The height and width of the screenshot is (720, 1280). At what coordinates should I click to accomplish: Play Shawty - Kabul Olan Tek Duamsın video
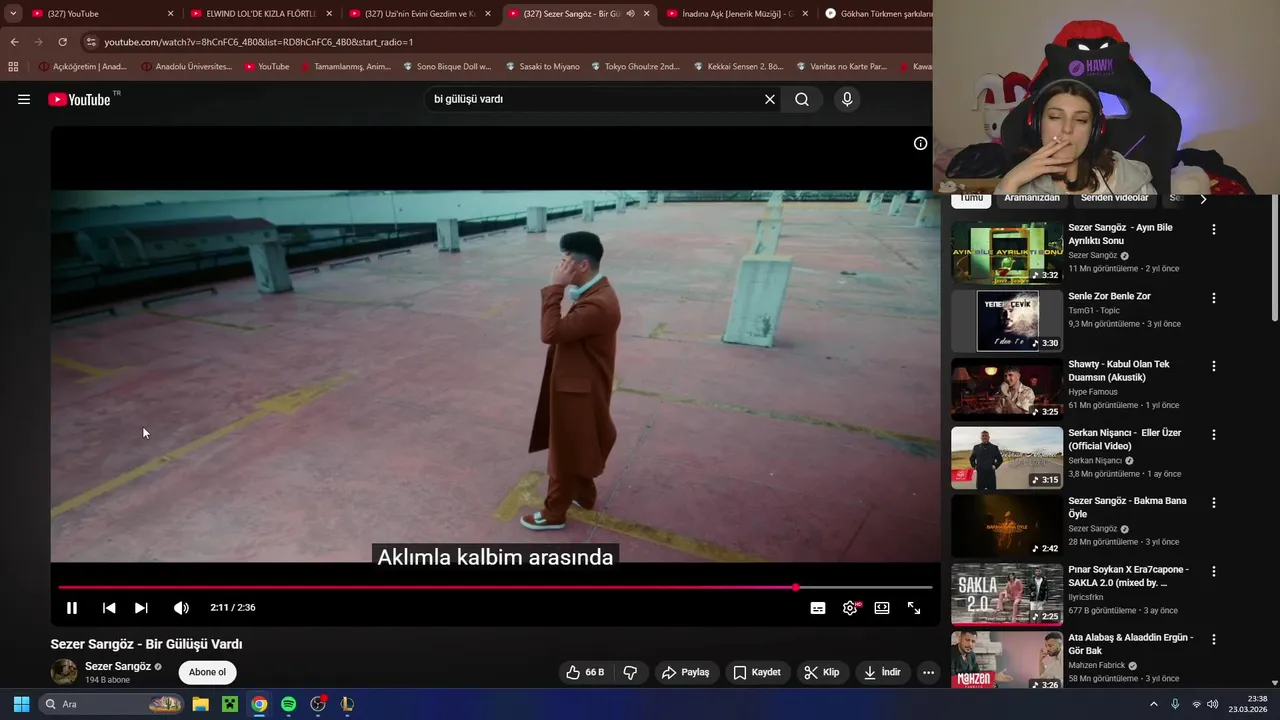click(1007, 389)
